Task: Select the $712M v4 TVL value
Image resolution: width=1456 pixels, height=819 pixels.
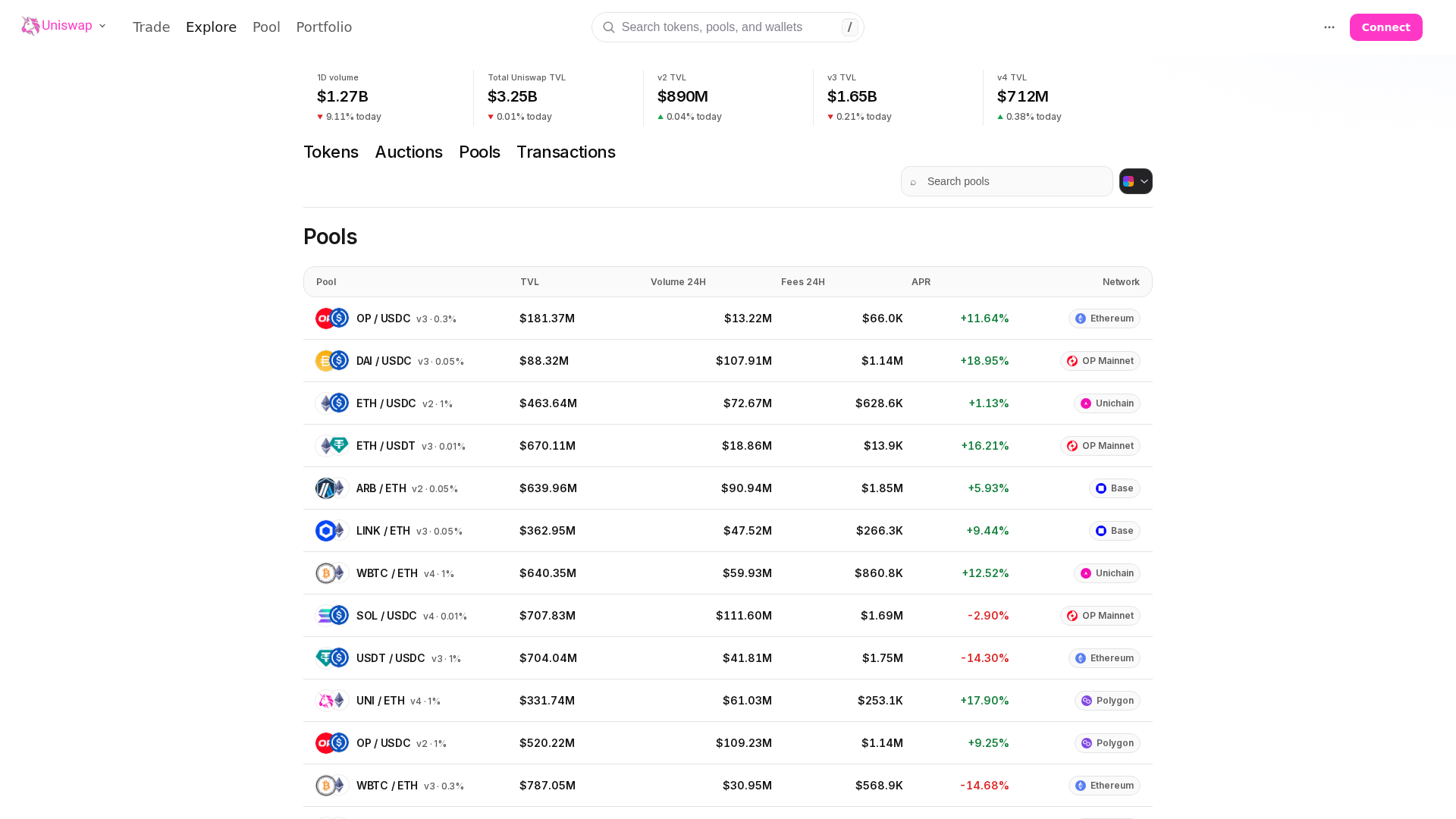Action: [1023, 96]
